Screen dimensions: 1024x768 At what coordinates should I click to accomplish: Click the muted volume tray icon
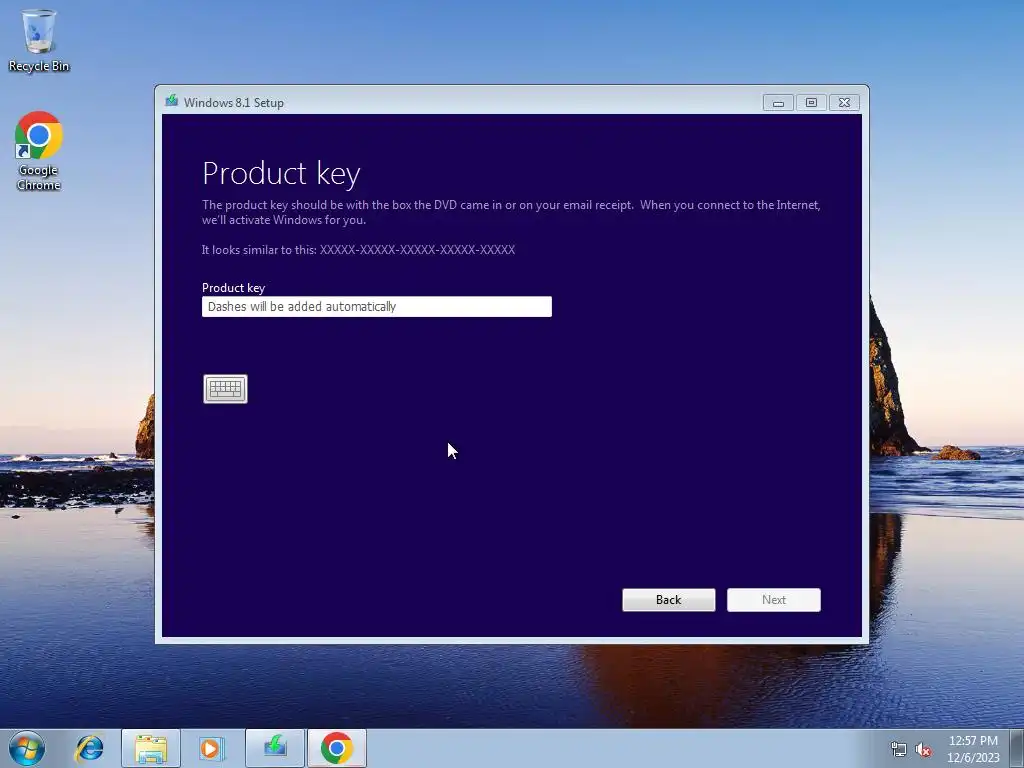coord(923,750)
